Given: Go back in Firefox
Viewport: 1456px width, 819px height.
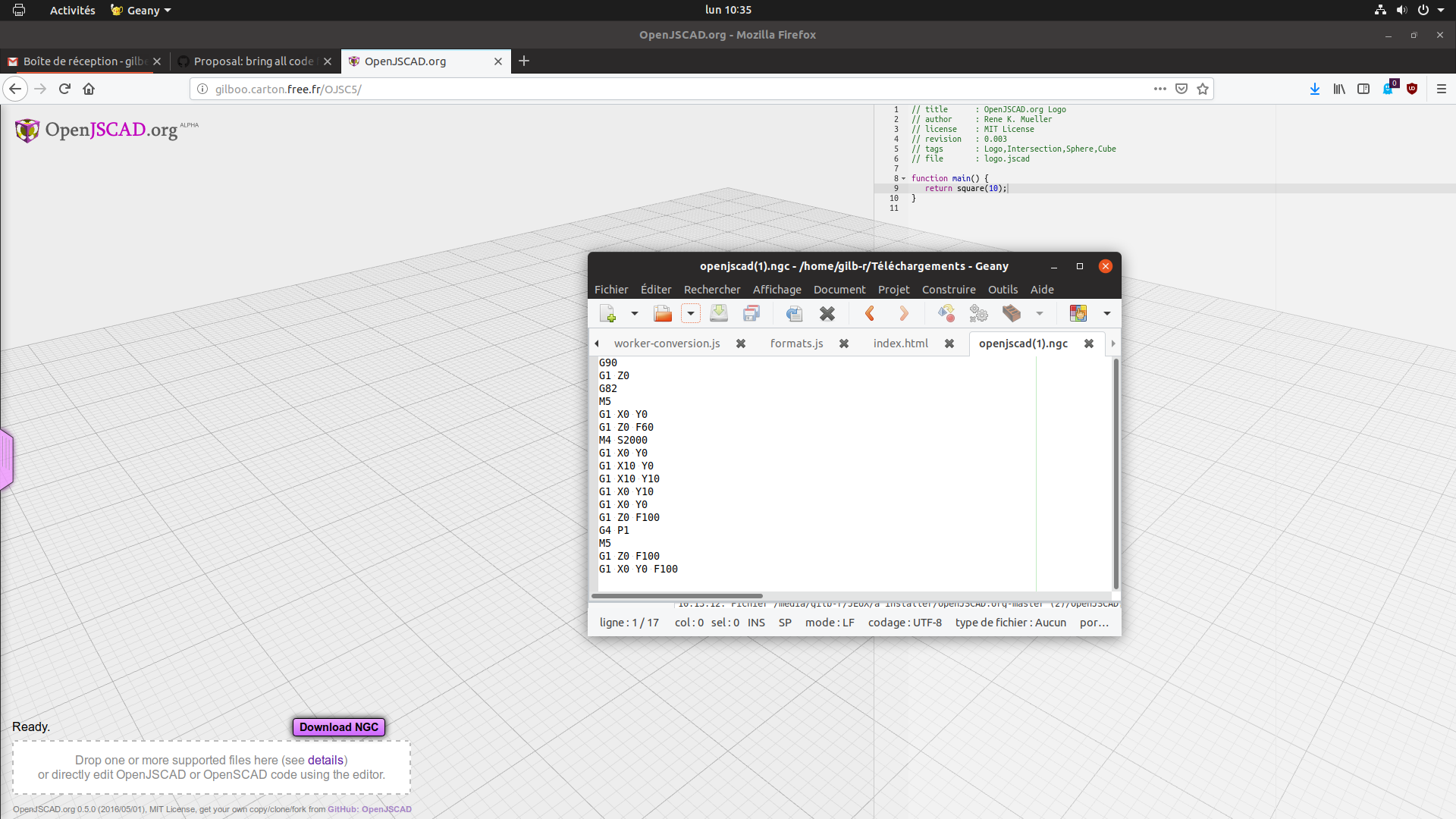Looking at the screenshot, I should [x=15, y=89].
